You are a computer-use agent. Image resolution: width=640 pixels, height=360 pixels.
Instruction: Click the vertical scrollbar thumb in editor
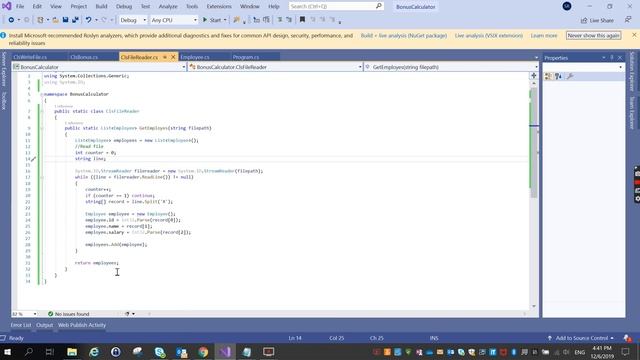pos(533,143)
